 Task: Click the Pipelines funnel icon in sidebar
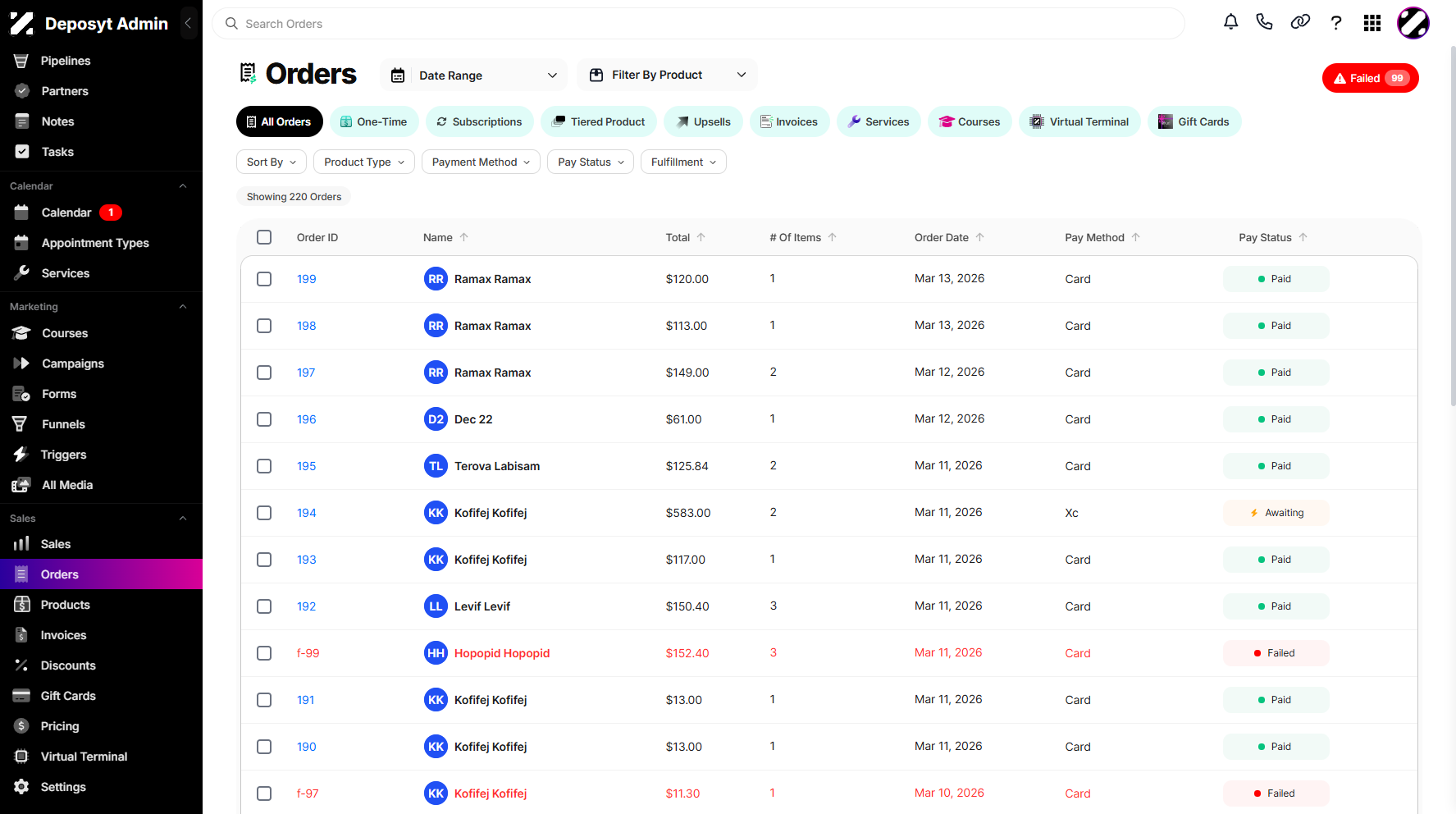coord(21,61)
